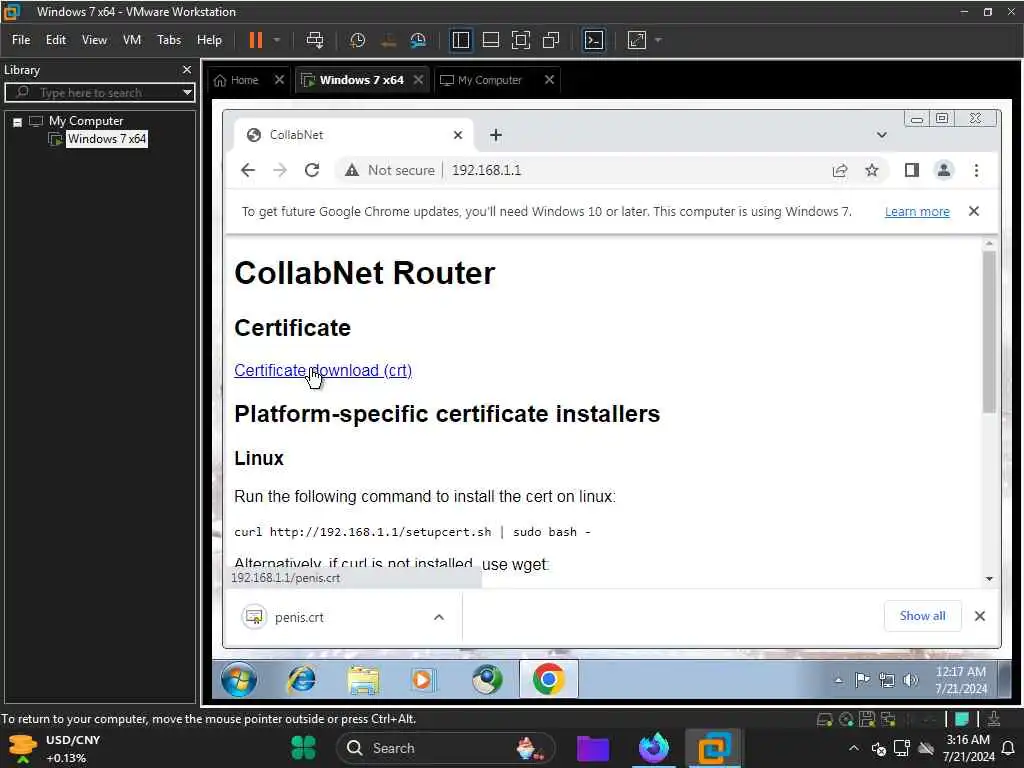Click the Learn more link
Screen dimensions: 1024x768
(x=917, y=212)
